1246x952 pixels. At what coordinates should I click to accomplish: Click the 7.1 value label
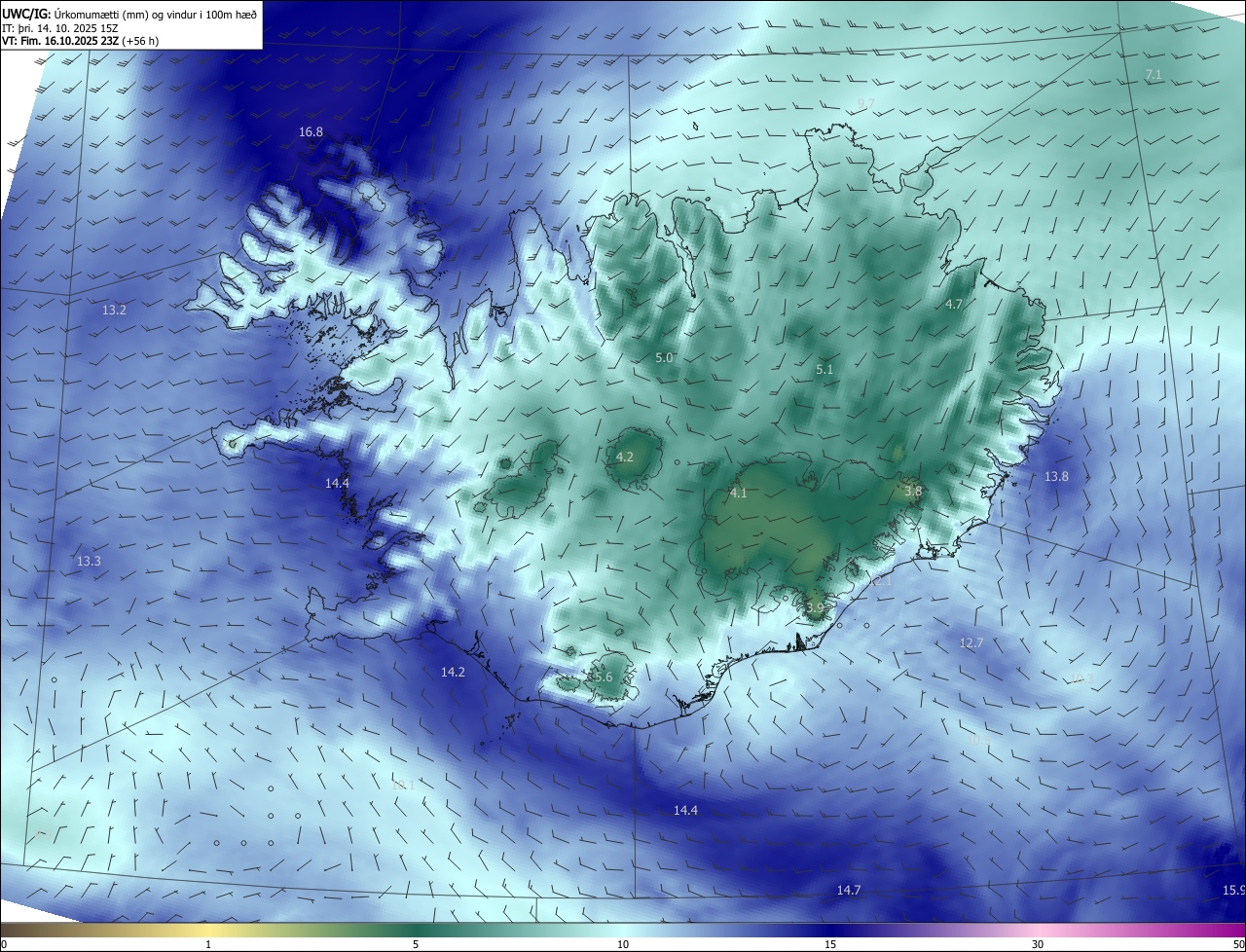point(1154,75)
